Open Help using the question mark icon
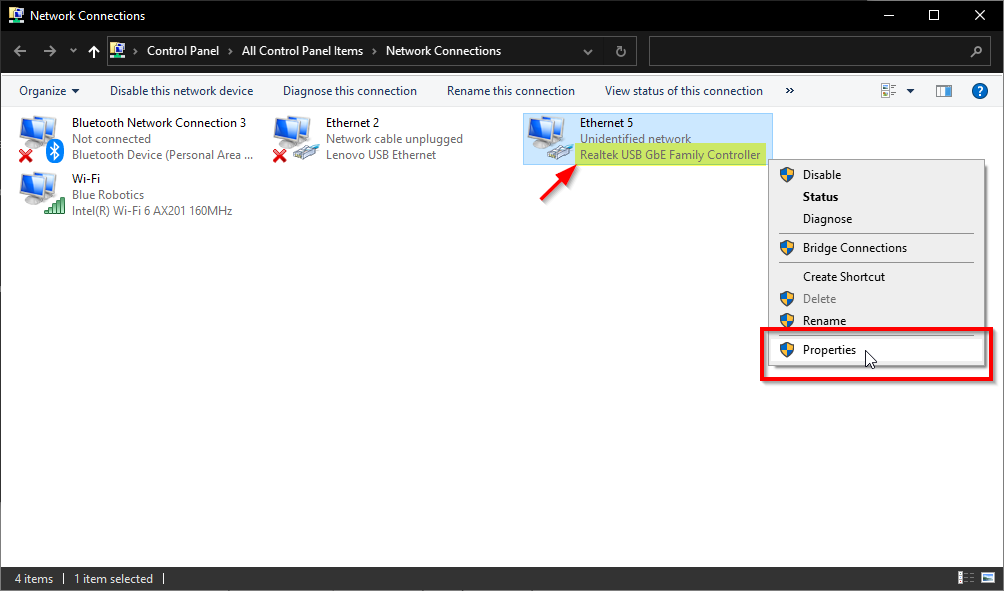Image resolution: width=1004 pixels, height=591 pixels. pyautogui.click(x=979, y=90)
